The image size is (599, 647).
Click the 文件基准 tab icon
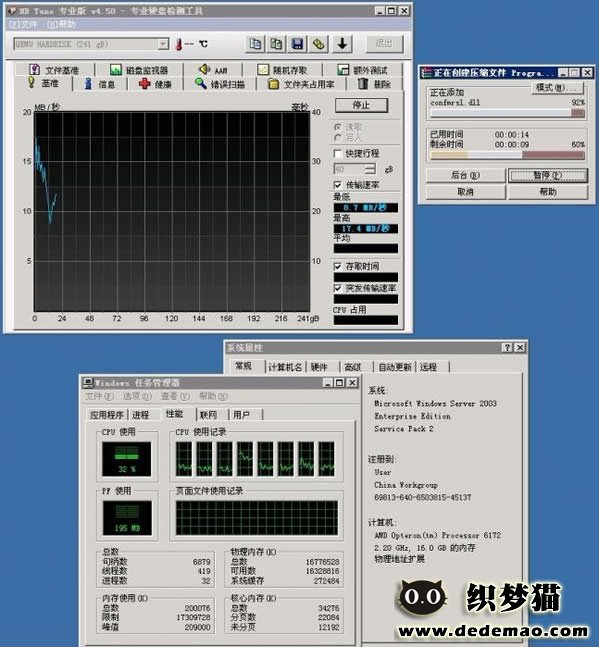[34, 69]
